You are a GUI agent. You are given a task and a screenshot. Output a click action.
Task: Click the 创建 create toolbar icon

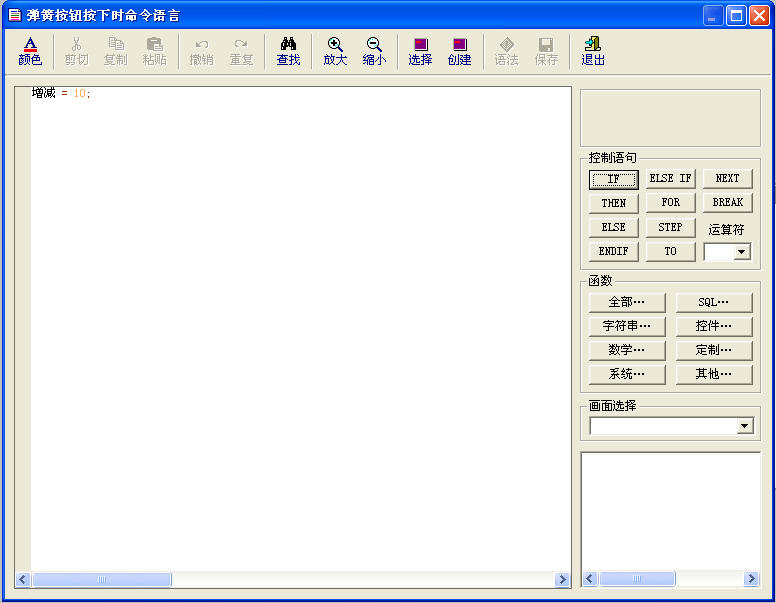coord(459,51)
